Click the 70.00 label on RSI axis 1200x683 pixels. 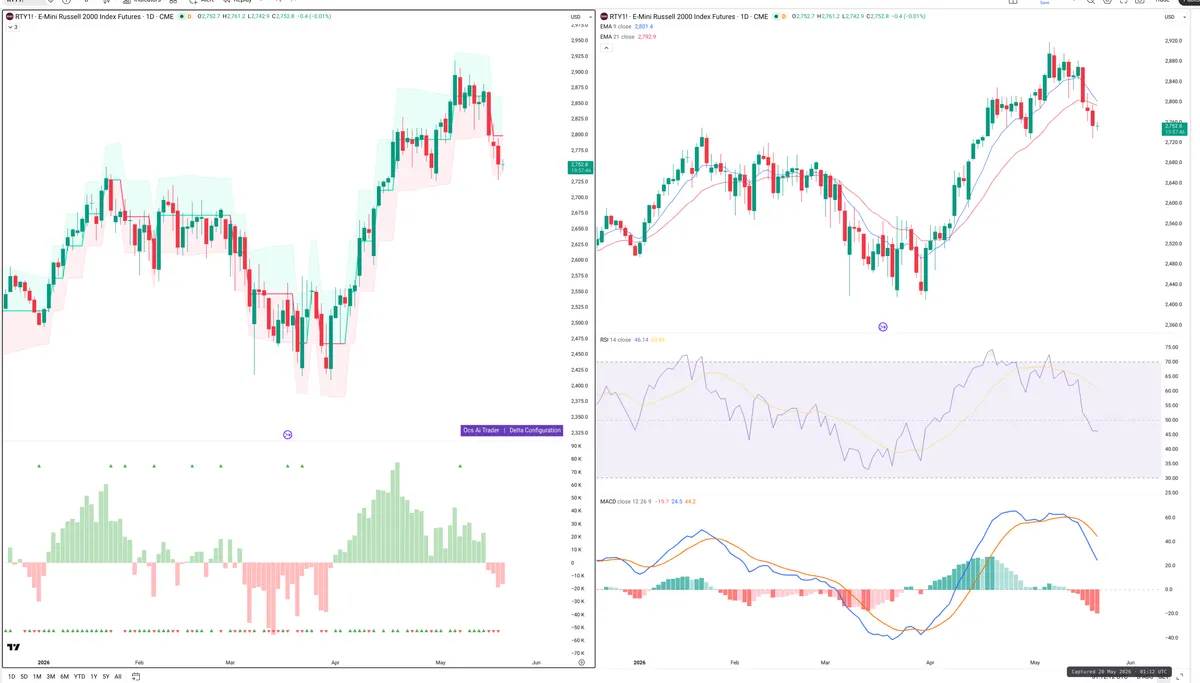tap(1171, 362)
